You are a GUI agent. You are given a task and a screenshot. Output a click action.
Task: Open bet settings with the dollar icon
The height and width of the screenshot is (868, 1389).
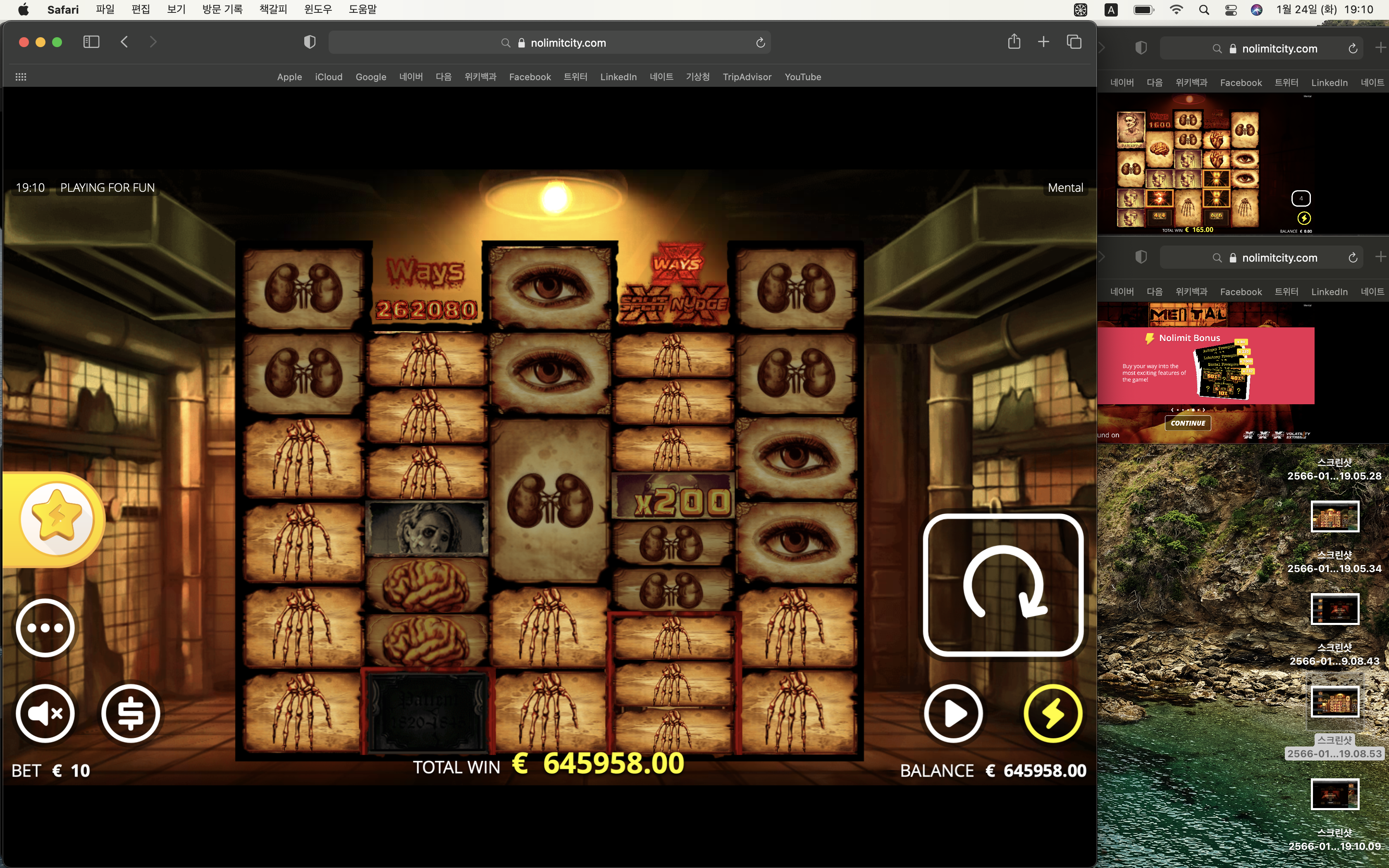click(131, 713)
